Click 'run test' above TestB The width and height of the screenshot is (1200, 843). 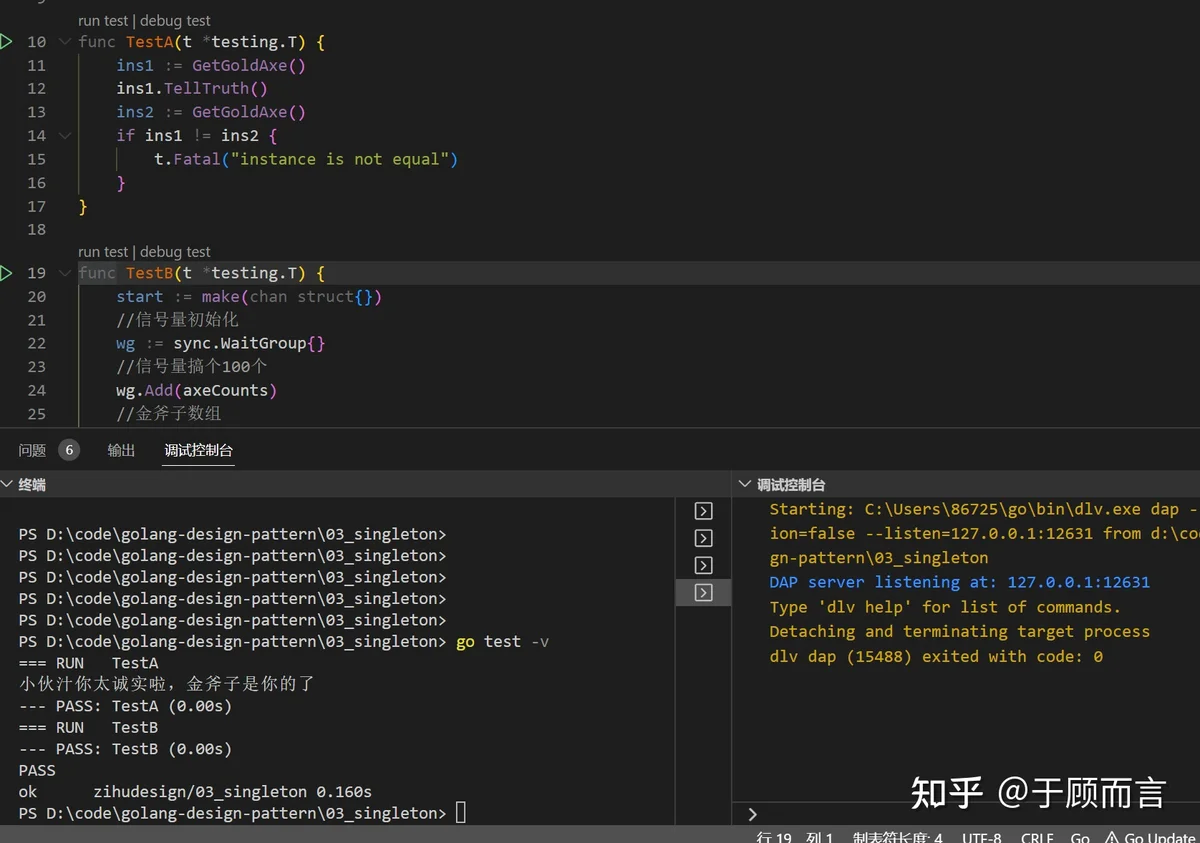[103, 252]
